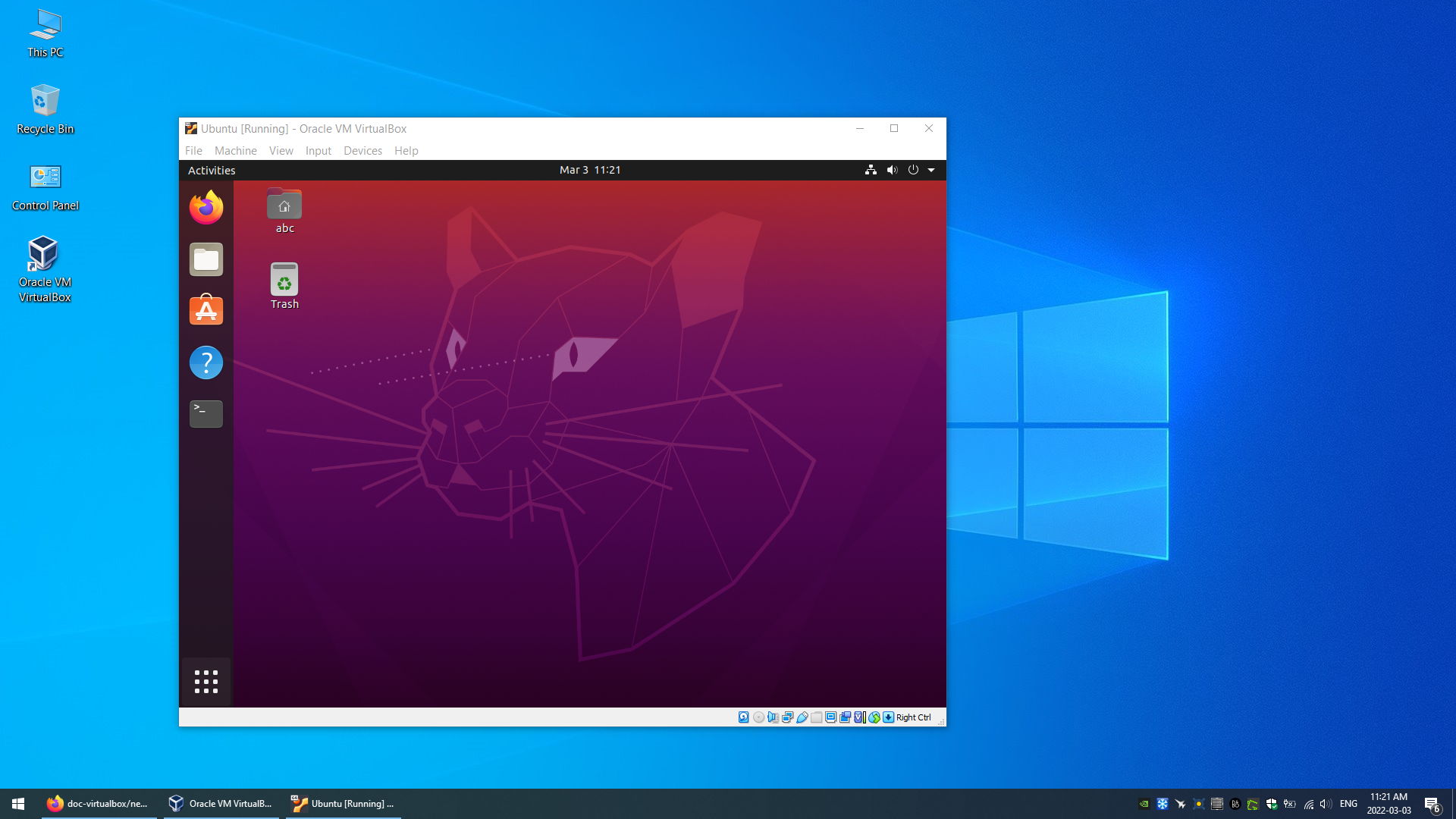
Task: Click the Activities button in Ubuntu top bar
Action: tap(211, 170)
